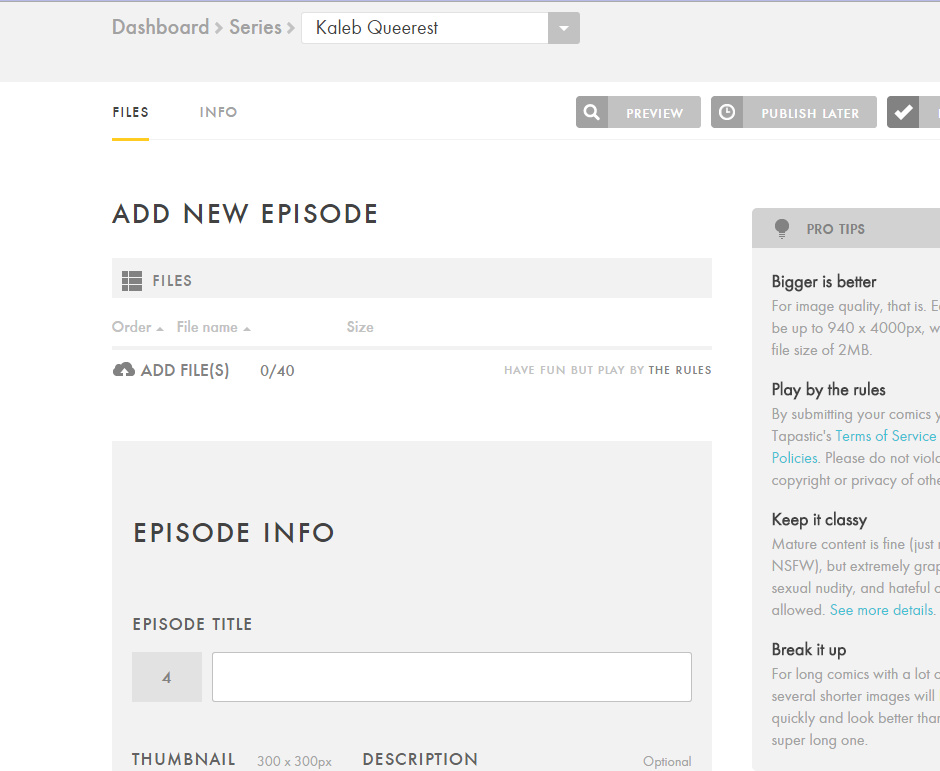The width and height of the screenshot is (940, 771).
Task: Click the cloud upload icon for Add File(s)
Action: click(124, 370)
